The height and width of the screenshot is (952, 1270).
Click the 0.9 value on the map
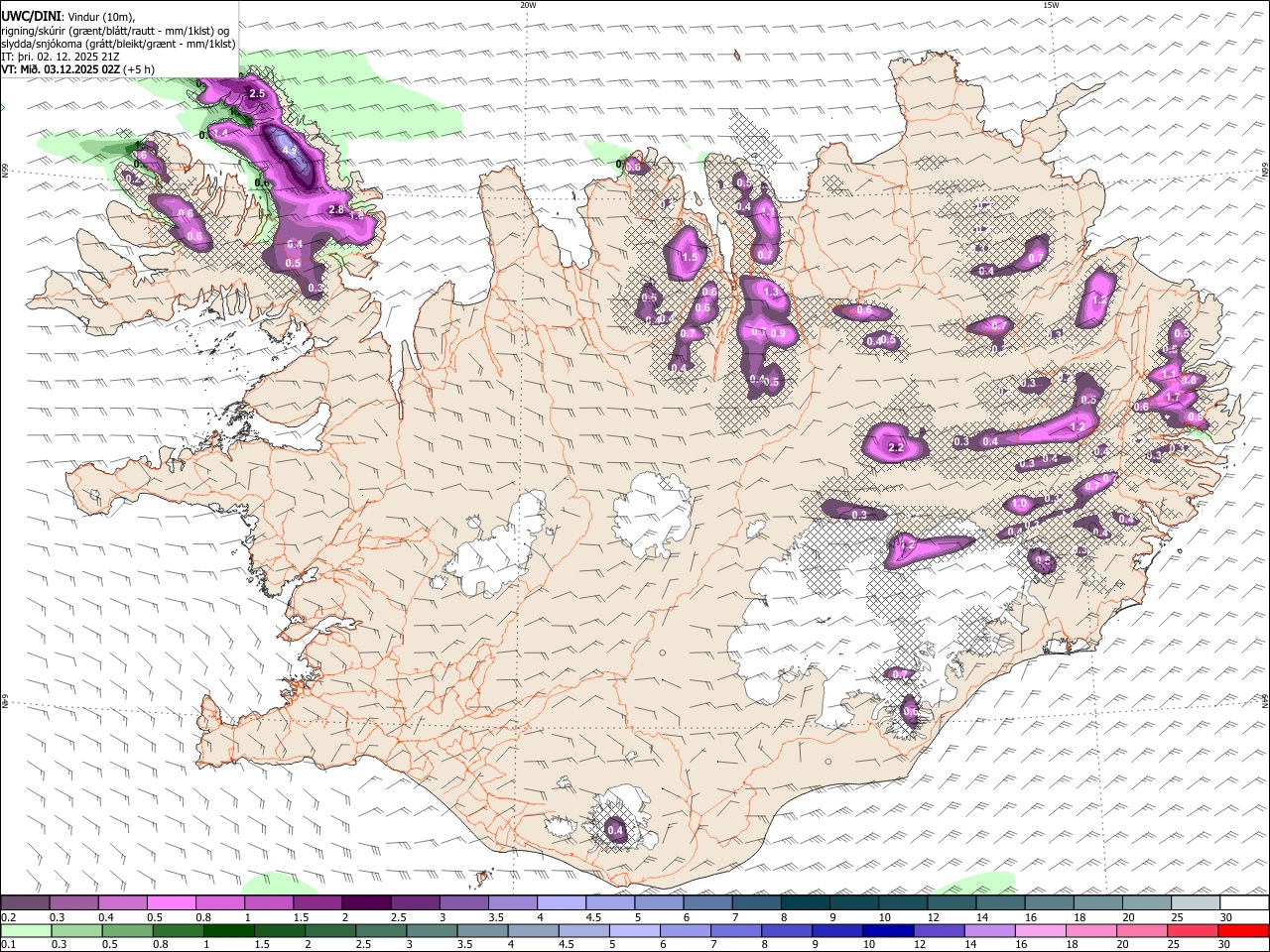pyautogui.click(x=778, y=333)
